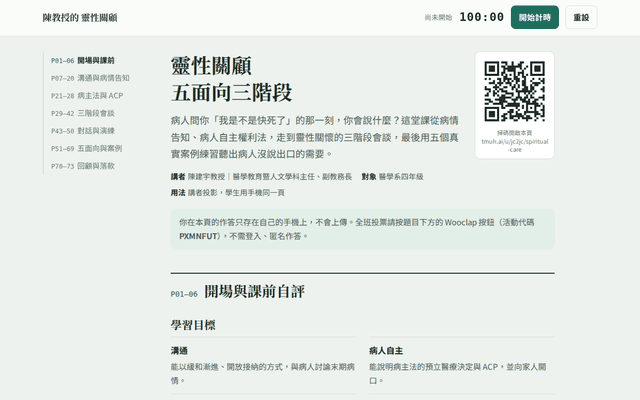Click the QR code image
Viewport: 640px width, 400px height.
[514, 91]
